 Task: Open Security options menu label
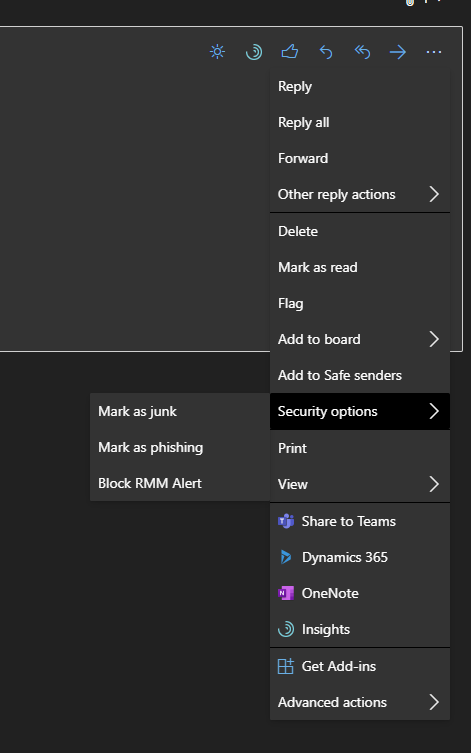(x=327, y=412)
